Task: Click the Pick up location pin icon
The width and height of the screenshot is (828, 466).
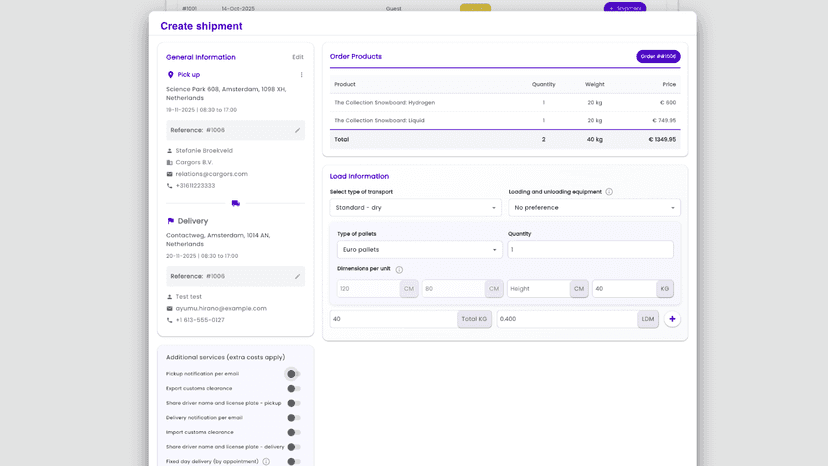Action: coord(170,75)
